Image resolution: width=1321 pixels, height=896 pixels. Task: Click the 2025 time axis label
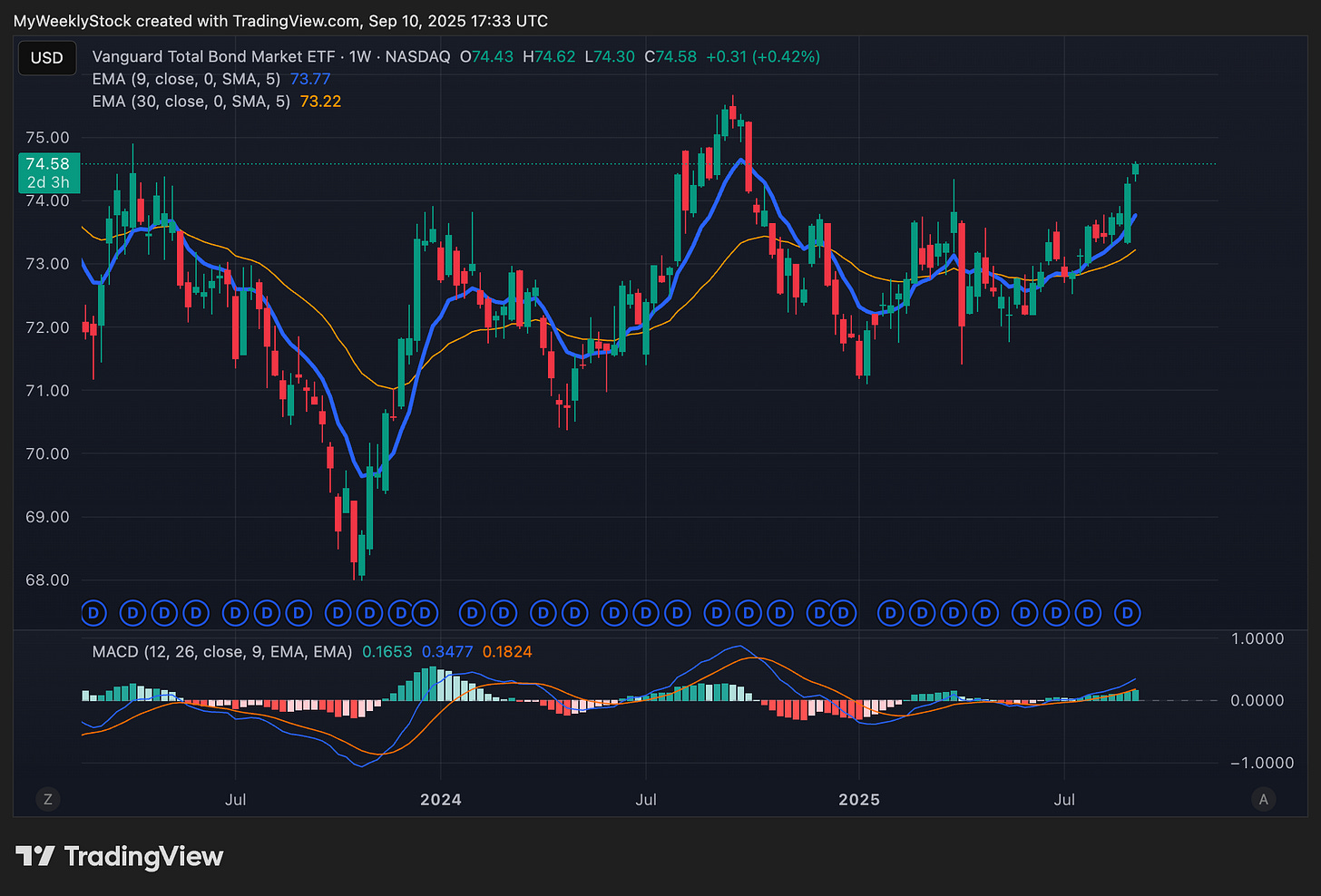click(x=859, y=799)
